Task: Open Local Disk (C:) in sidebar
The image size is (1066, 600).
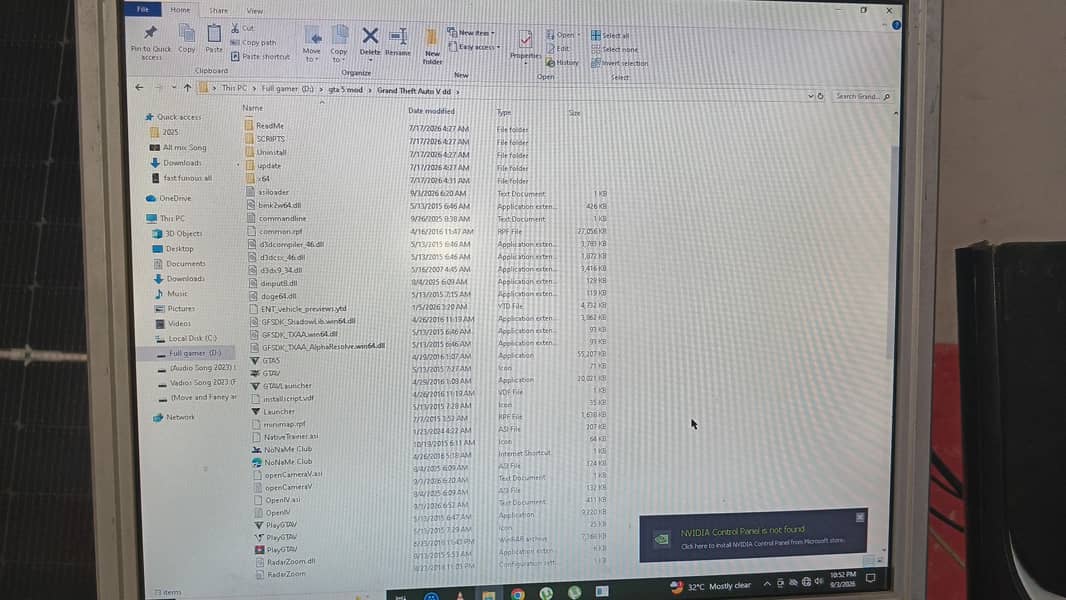Action: pos(186,338)
